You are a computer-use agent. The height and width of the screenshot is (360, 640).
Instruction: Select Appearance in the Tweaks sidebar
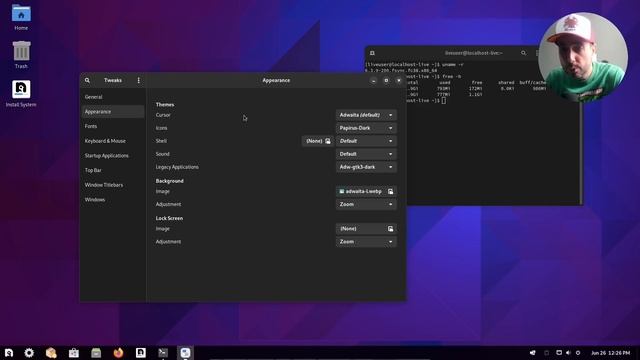coord(113,112)
